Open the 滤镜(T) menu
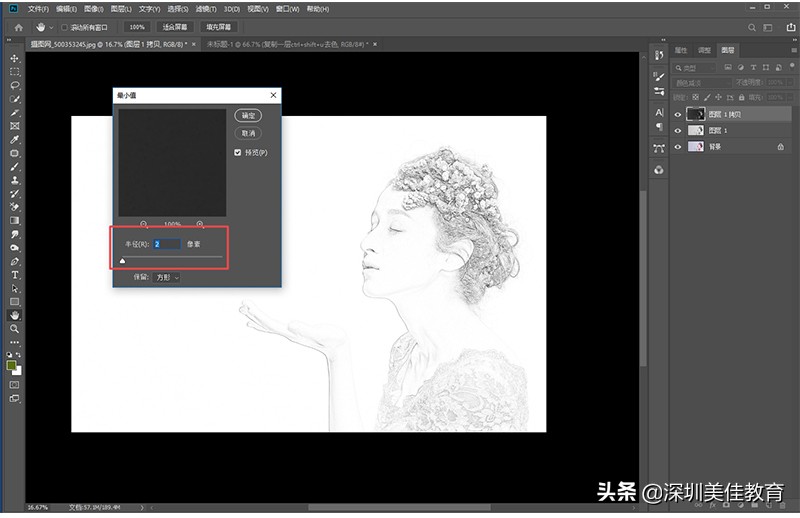Screen dimensions: 800x518 click(206, 9)
